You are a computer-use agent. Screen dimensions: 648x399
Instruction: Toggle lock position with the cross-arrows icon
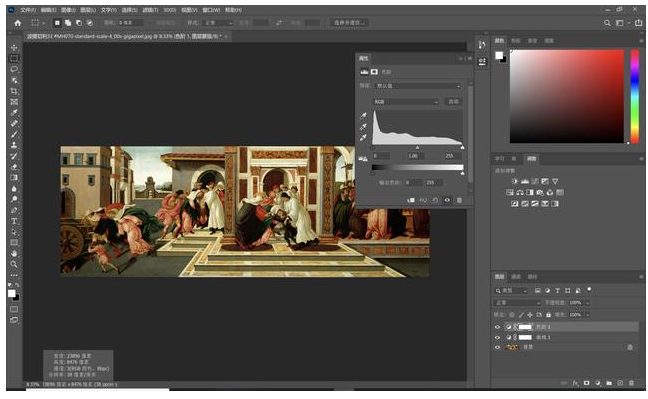click(530, 315)
